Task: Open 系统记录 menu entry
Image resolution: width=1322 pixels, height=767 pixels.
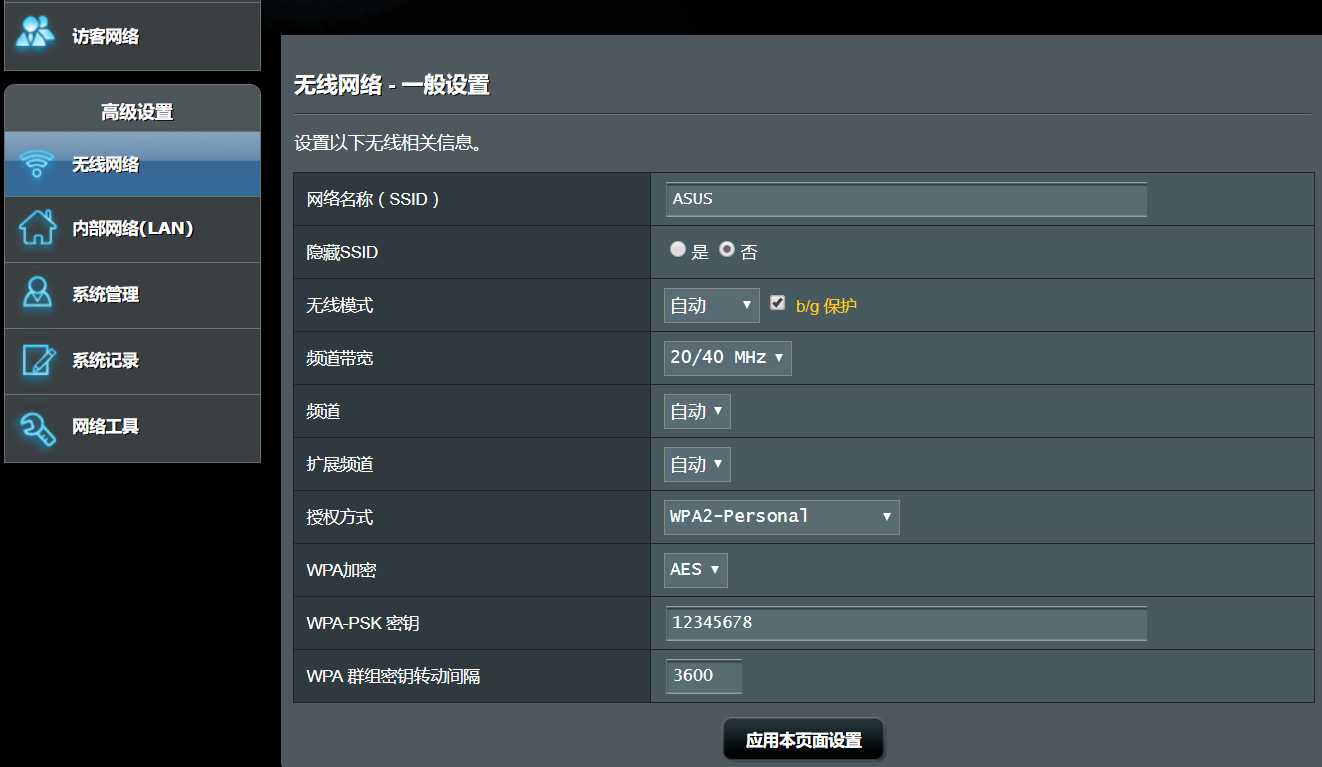Action: point(132,361)
